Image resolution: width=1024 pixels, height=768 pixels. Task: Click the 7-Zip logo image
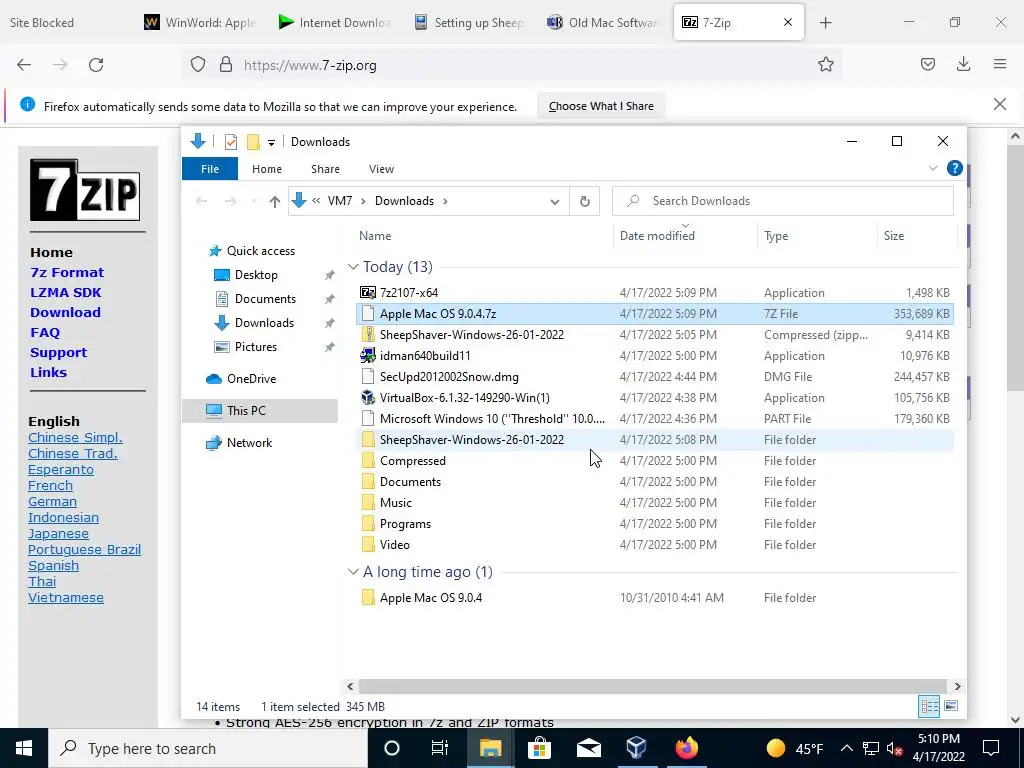click(x=85, y=190)
